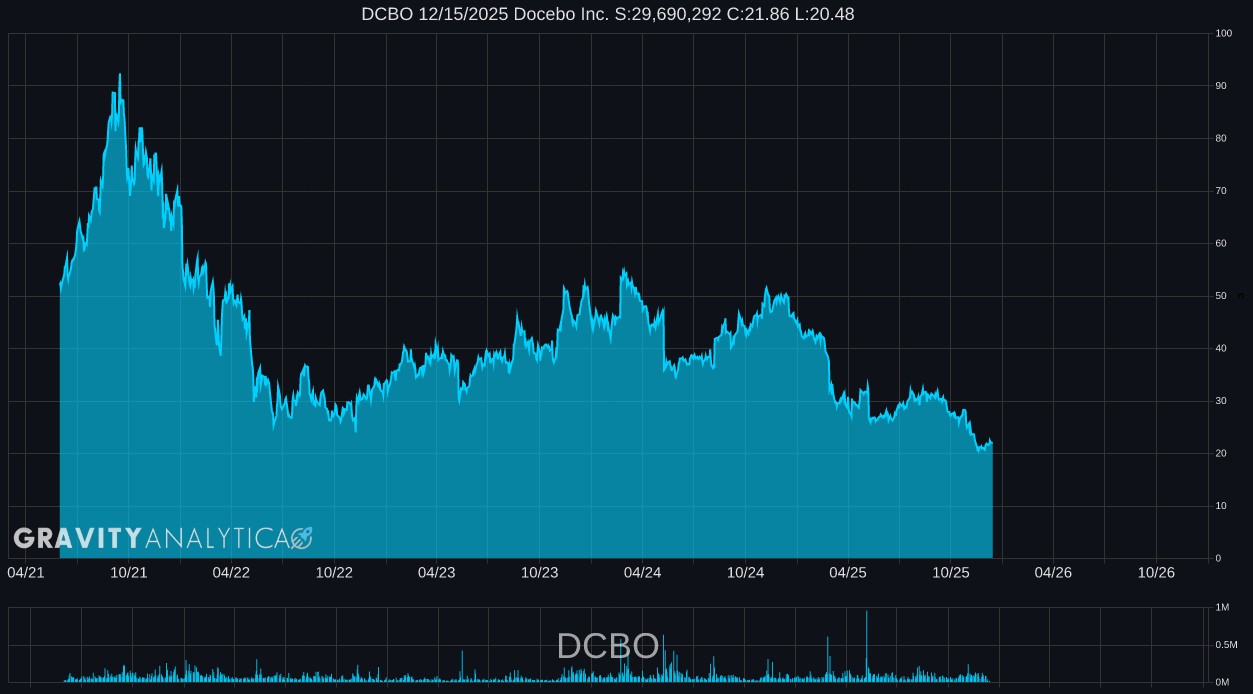Select the 04/25 date label on x-axis
Viewport: 1253px width, 694px height.
(848, 573)
